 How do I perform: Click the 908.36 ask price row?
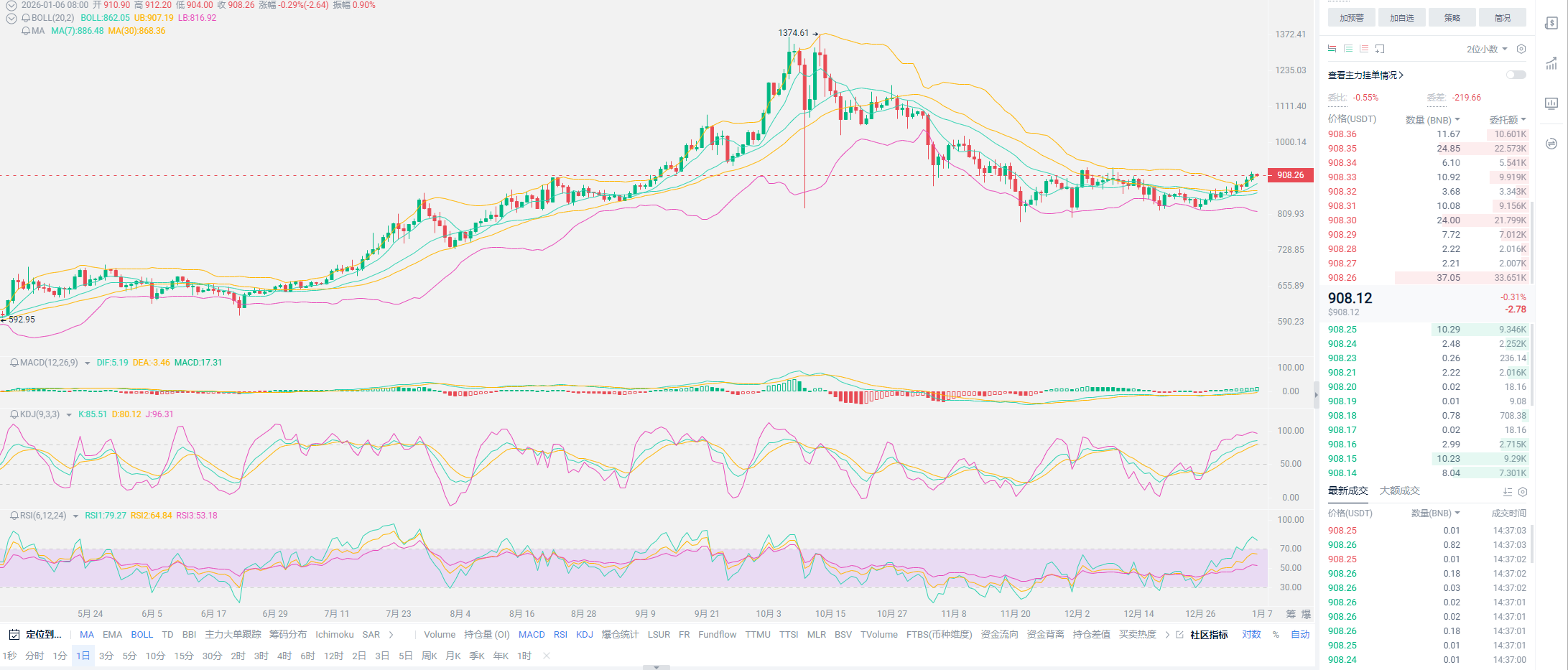(x=1342, y=134)
